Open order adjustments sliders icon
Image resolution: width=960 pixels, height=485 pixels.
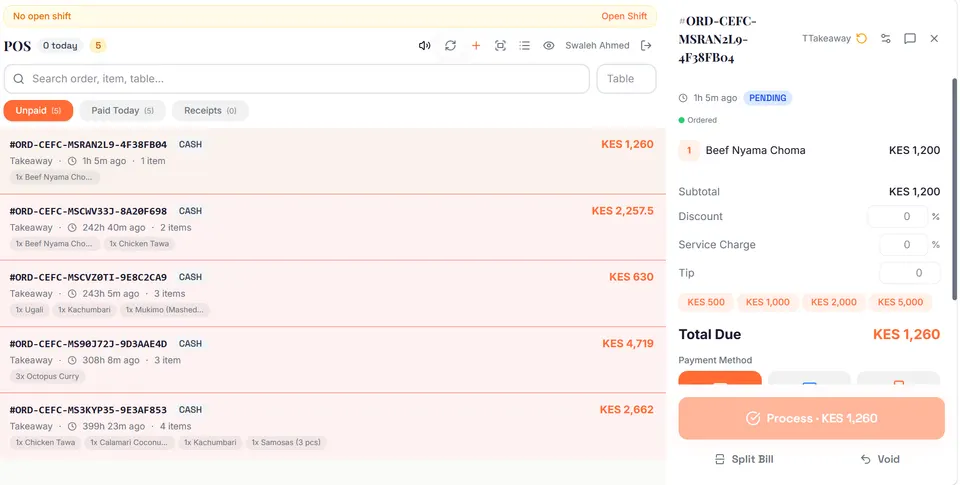(x=886, y=39)
